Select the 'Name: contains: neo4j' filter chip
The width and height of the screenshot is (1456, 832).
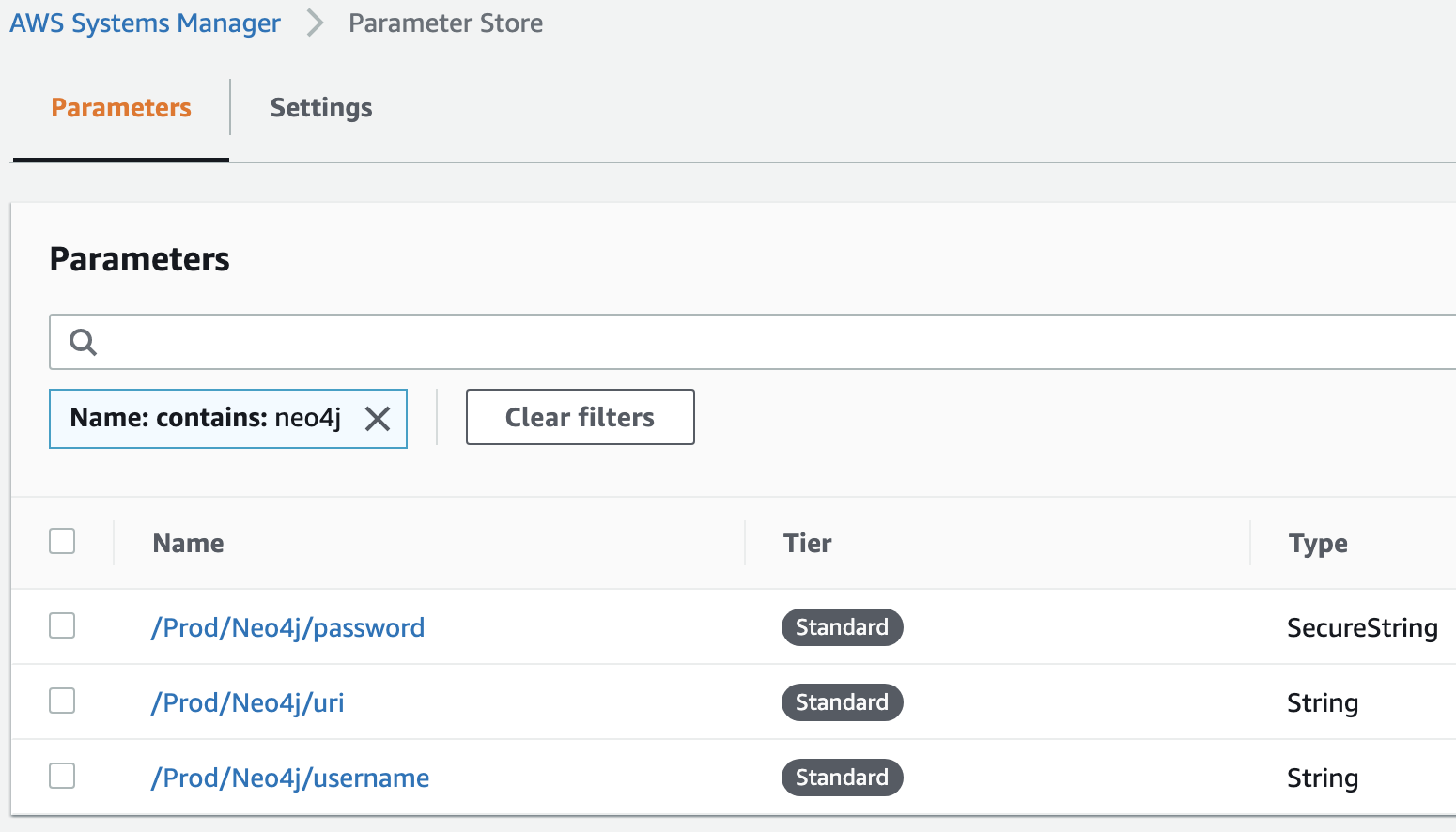pos(228,418)
